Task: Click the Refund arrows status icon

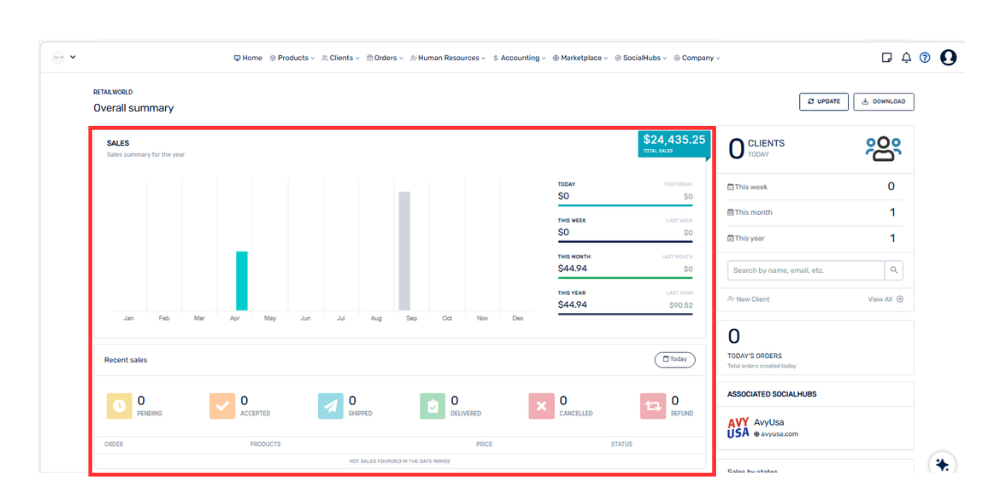Action: [653, 405]
